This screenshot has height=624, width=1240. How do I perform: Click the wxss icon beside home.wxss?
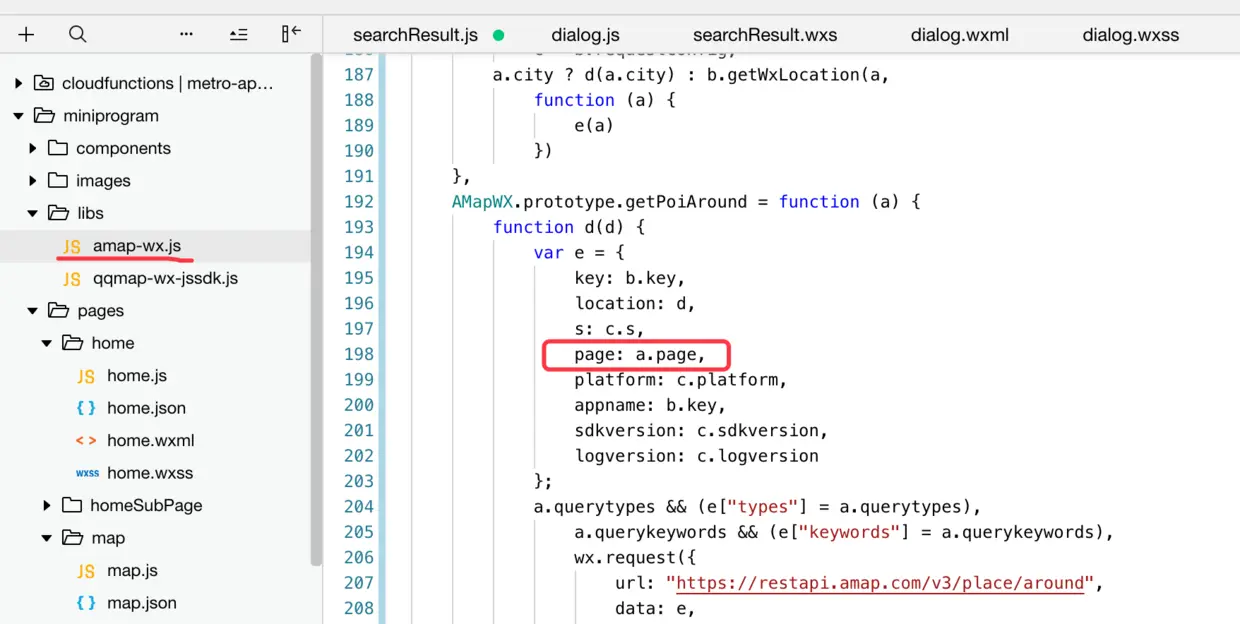pyautogui.click(x=87, y=473)
